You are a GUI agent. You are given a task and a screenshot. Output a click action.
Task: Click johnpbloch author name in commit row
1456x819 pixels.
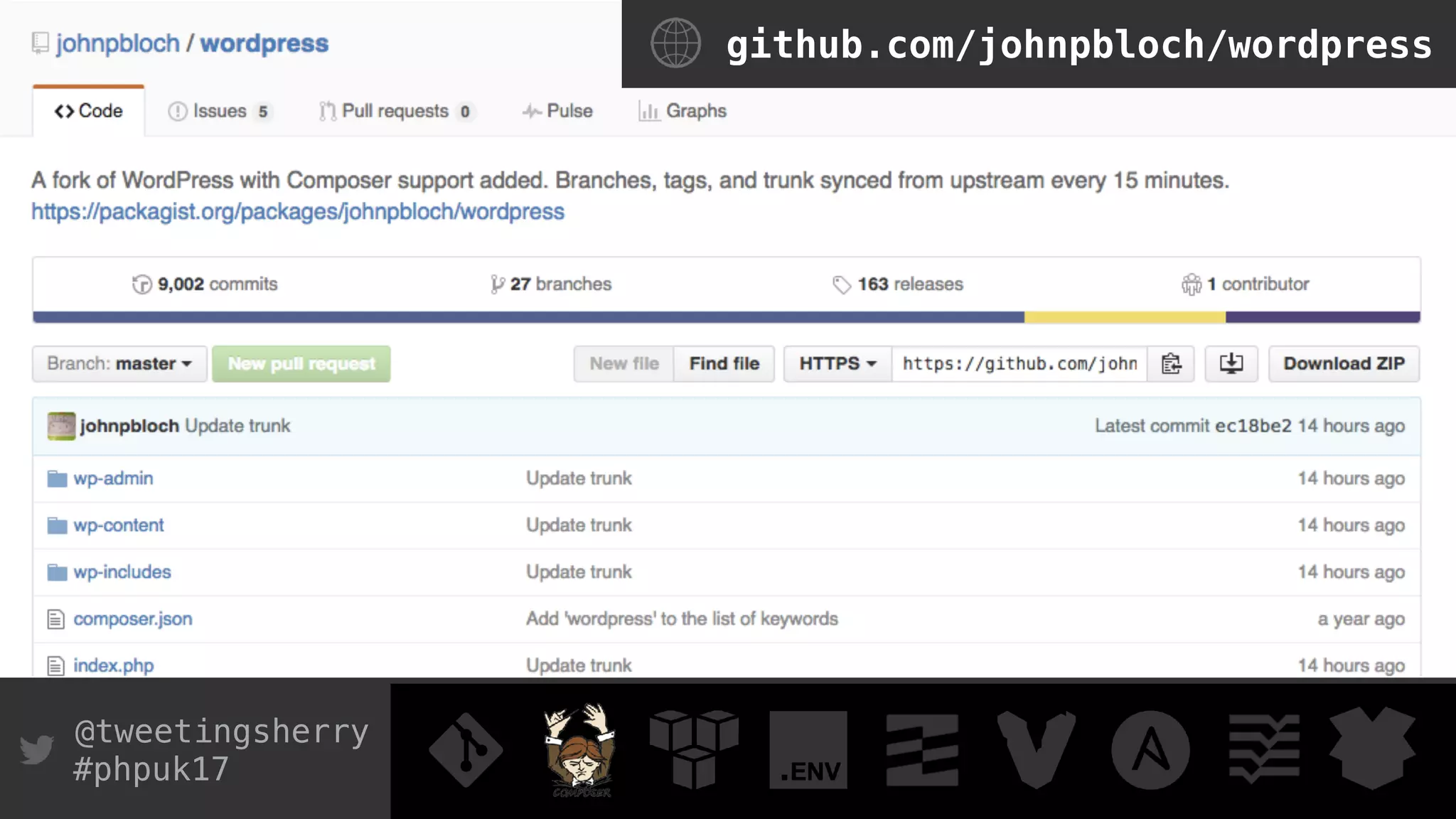(x=129, y=426)
